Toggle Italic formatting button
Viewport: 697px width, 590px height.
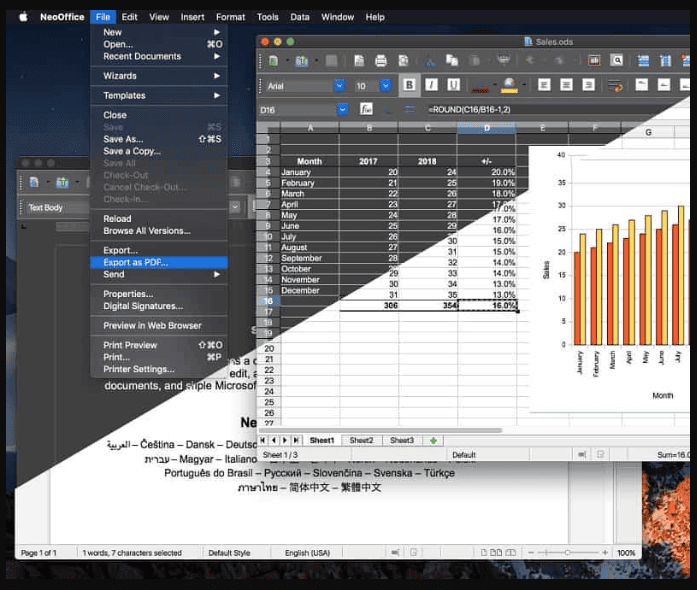[x=431, y=84]
